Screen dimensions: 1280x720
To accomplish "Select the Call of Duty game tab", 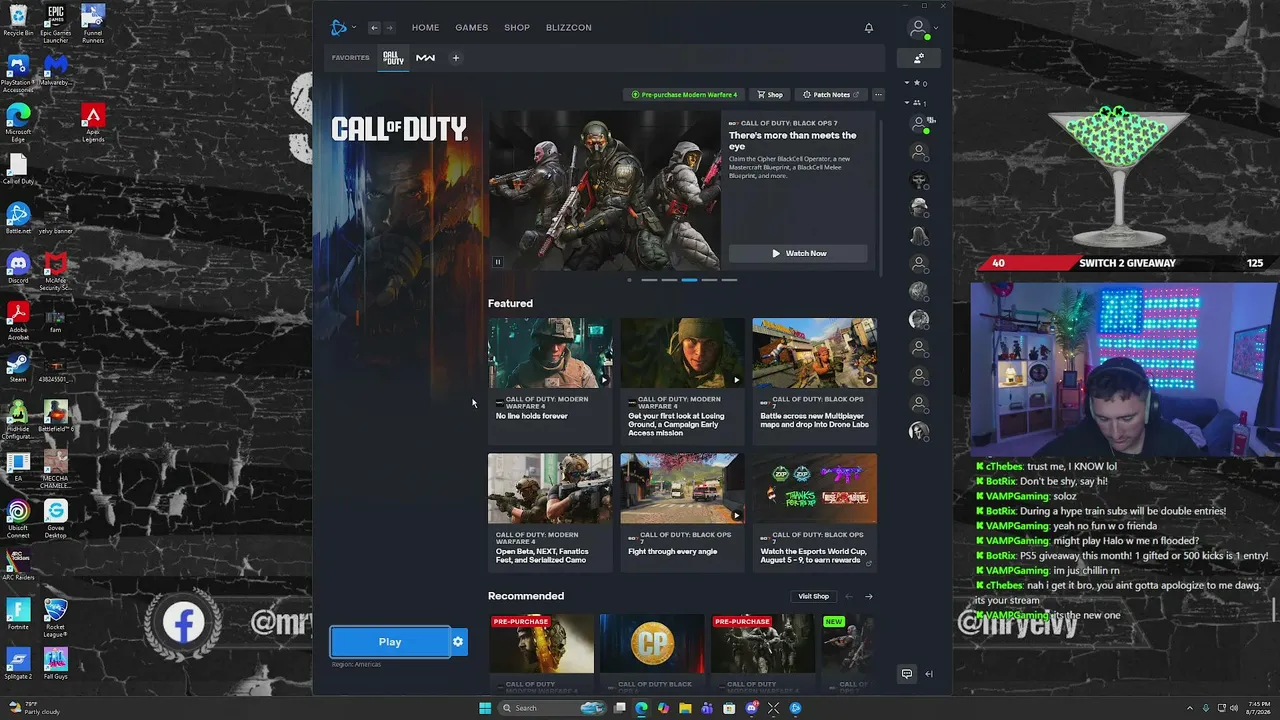I will (x=394, y=58).
